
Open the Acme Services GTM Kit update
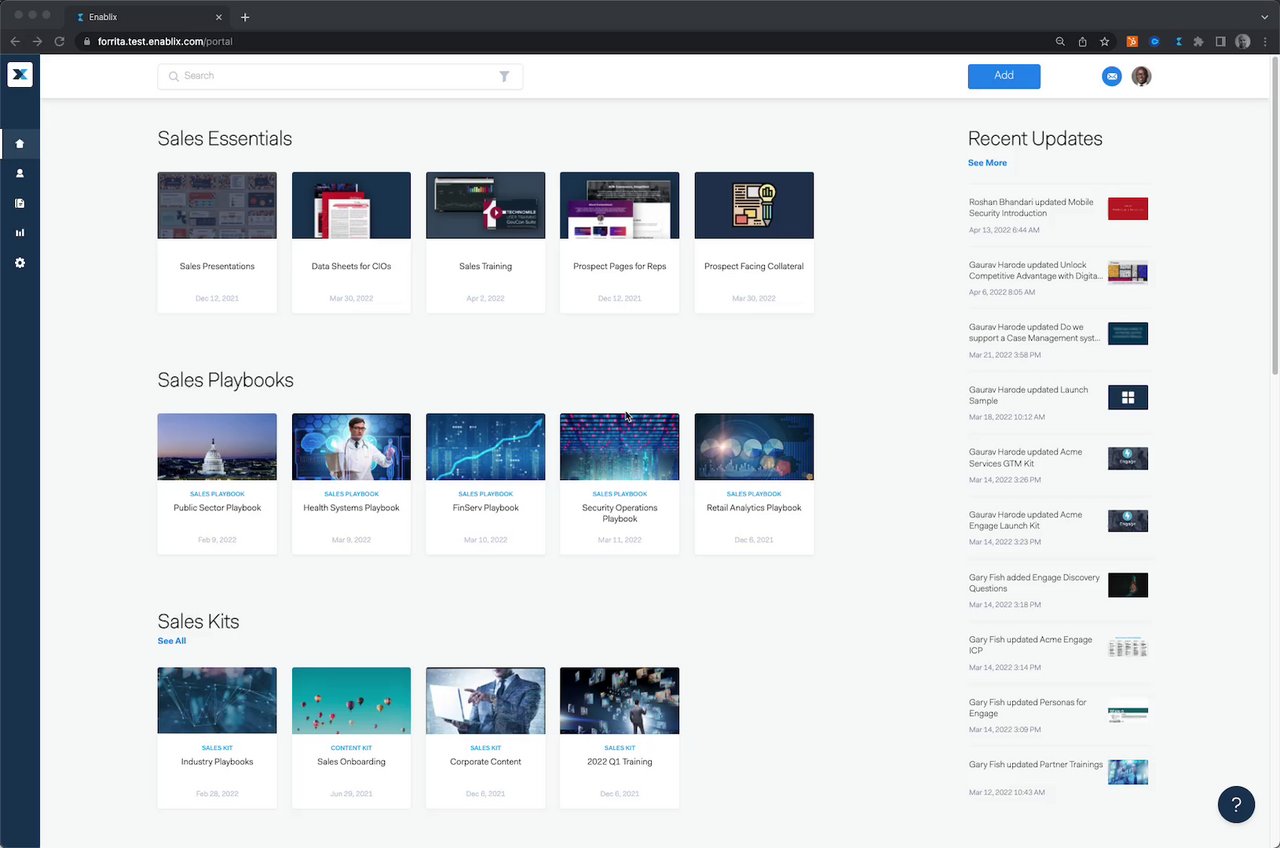pyautogui.click(x=1058, y=464)
